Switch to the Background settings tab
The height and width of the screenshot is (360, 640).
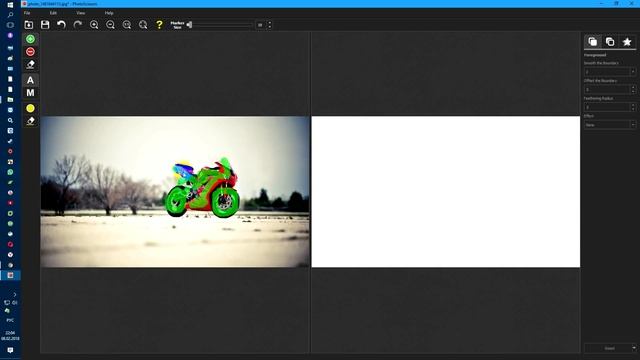610,41
